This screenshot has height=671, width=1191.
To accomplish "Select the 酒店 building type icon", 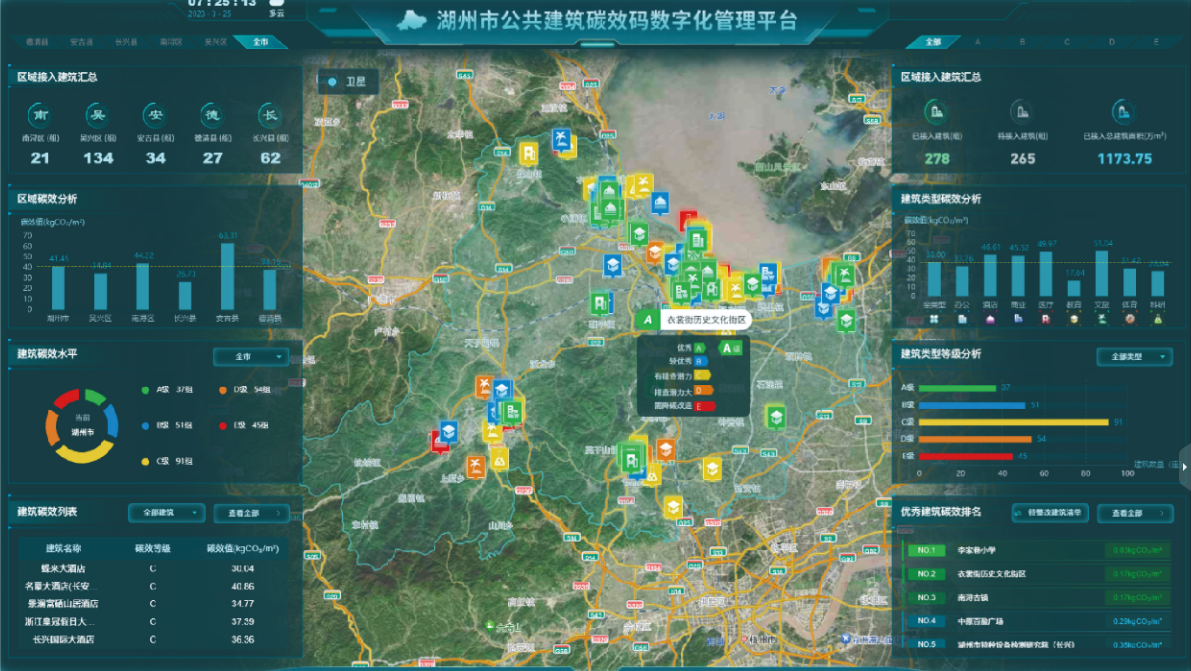I will tap(990, 319).
